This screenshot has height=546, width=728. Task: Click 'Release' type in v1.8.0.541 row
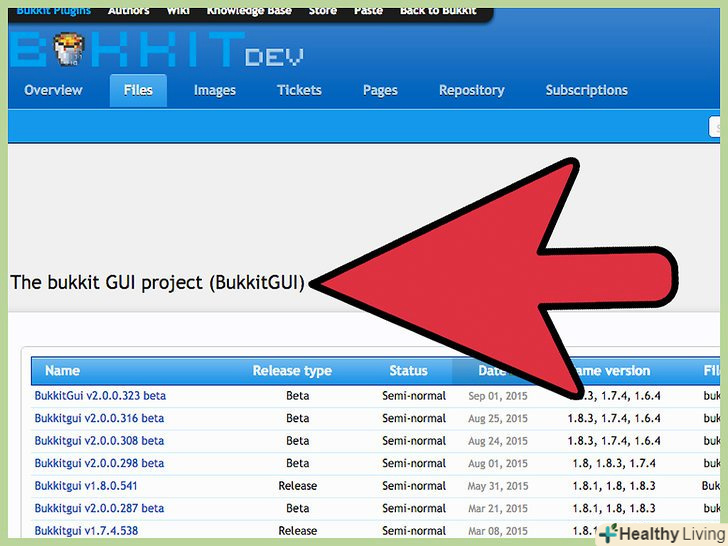pos(298,486)
